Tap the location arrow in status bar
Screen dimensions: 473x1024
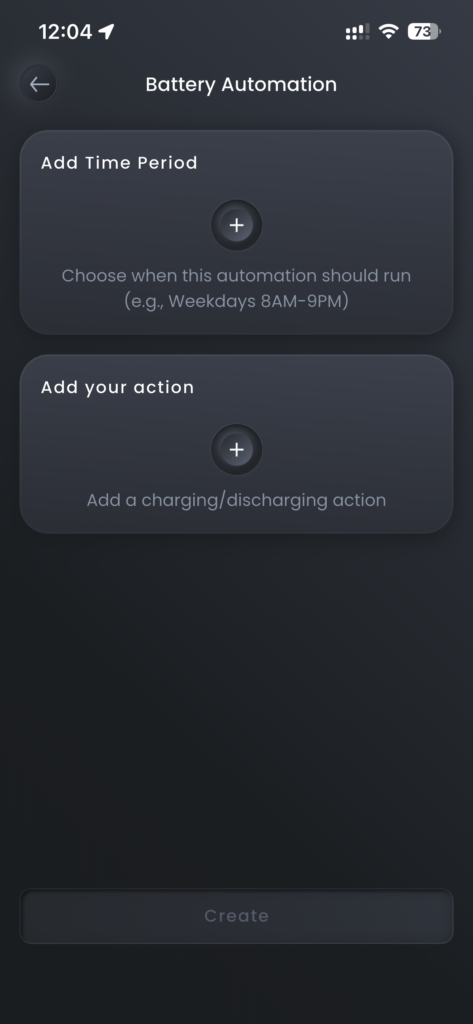tap(106, 31)
